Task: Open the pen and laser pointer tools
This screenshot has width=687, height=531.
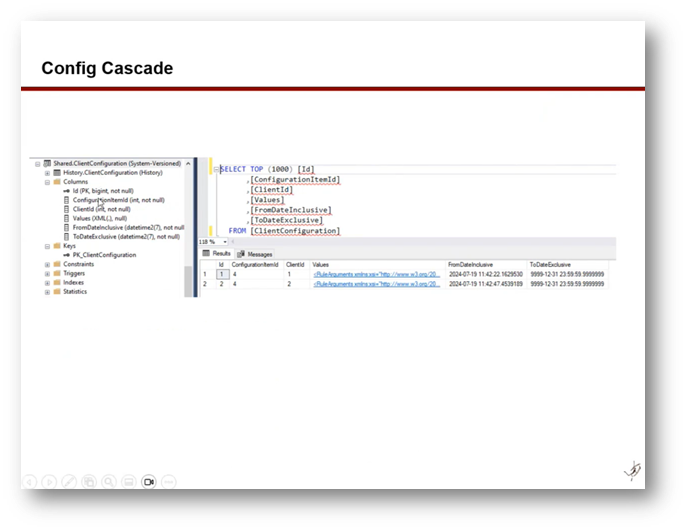Action: point(69,482)
